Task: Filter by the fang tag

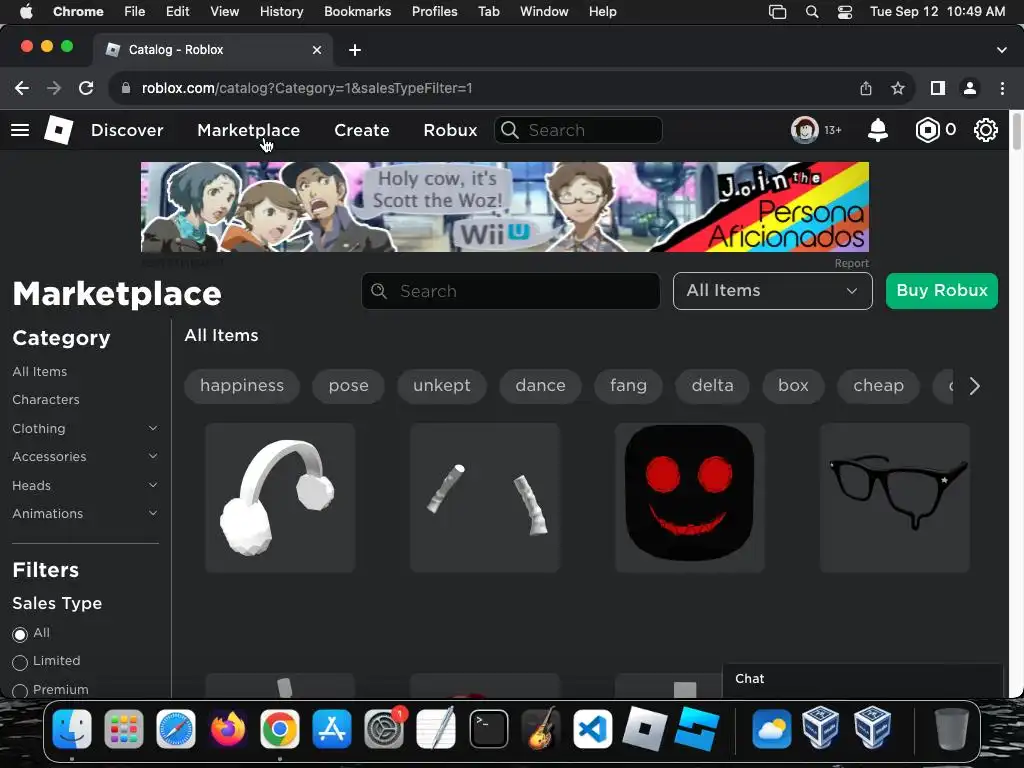Action: [x=628, y=385]
